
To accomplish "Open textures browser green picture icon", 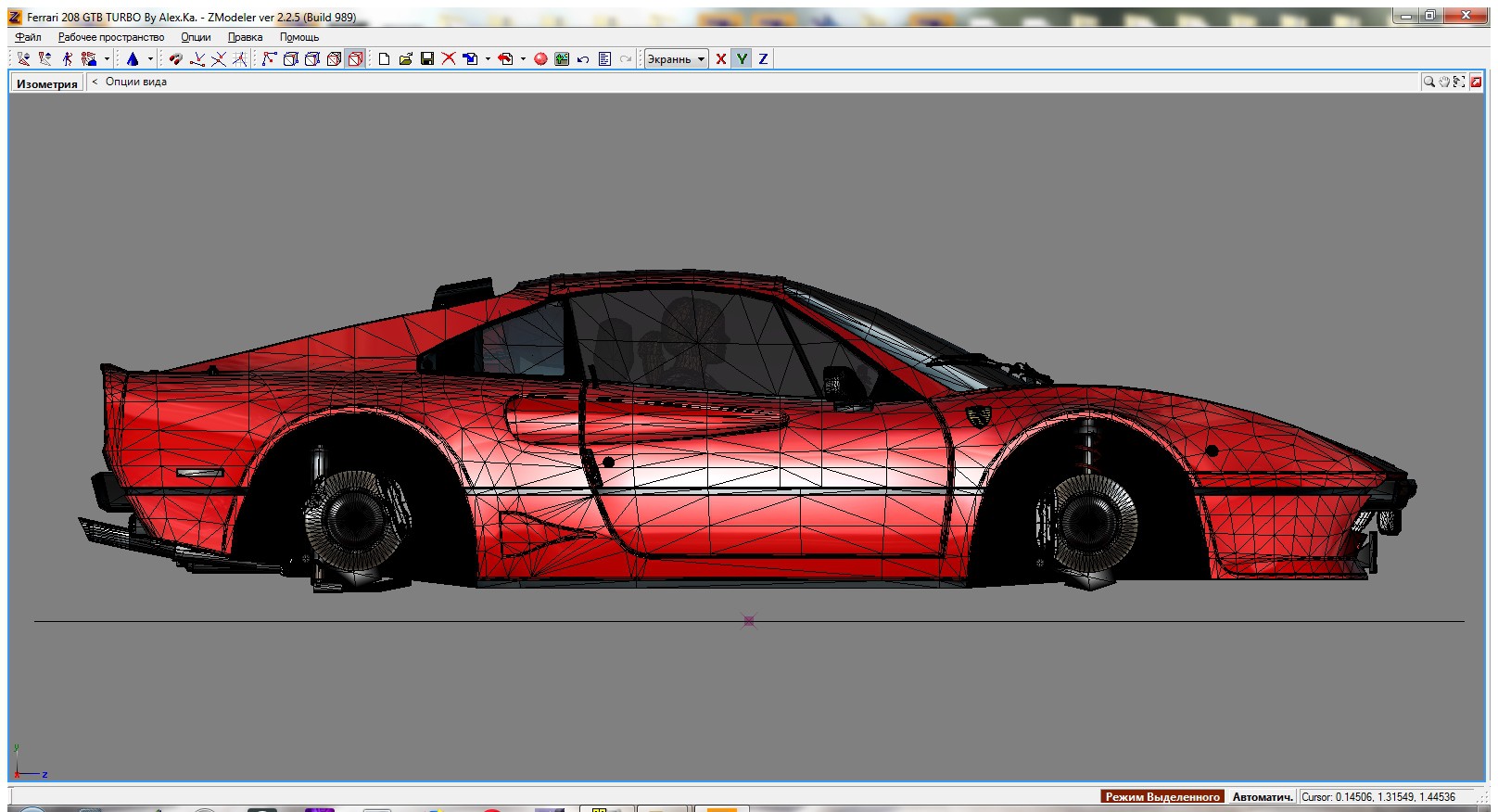I will [562, 58].
